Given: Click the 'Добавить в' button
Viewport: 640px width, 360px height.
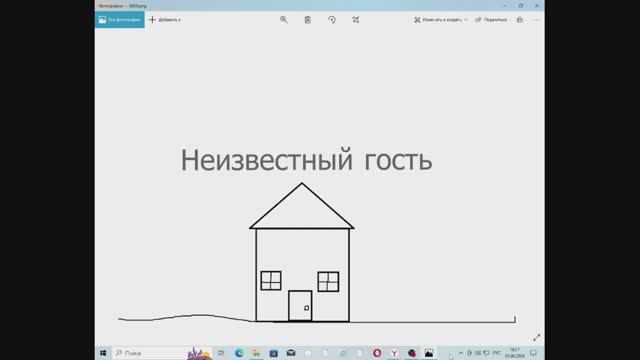Looking at the screenshot, I should tap(165, 20).
